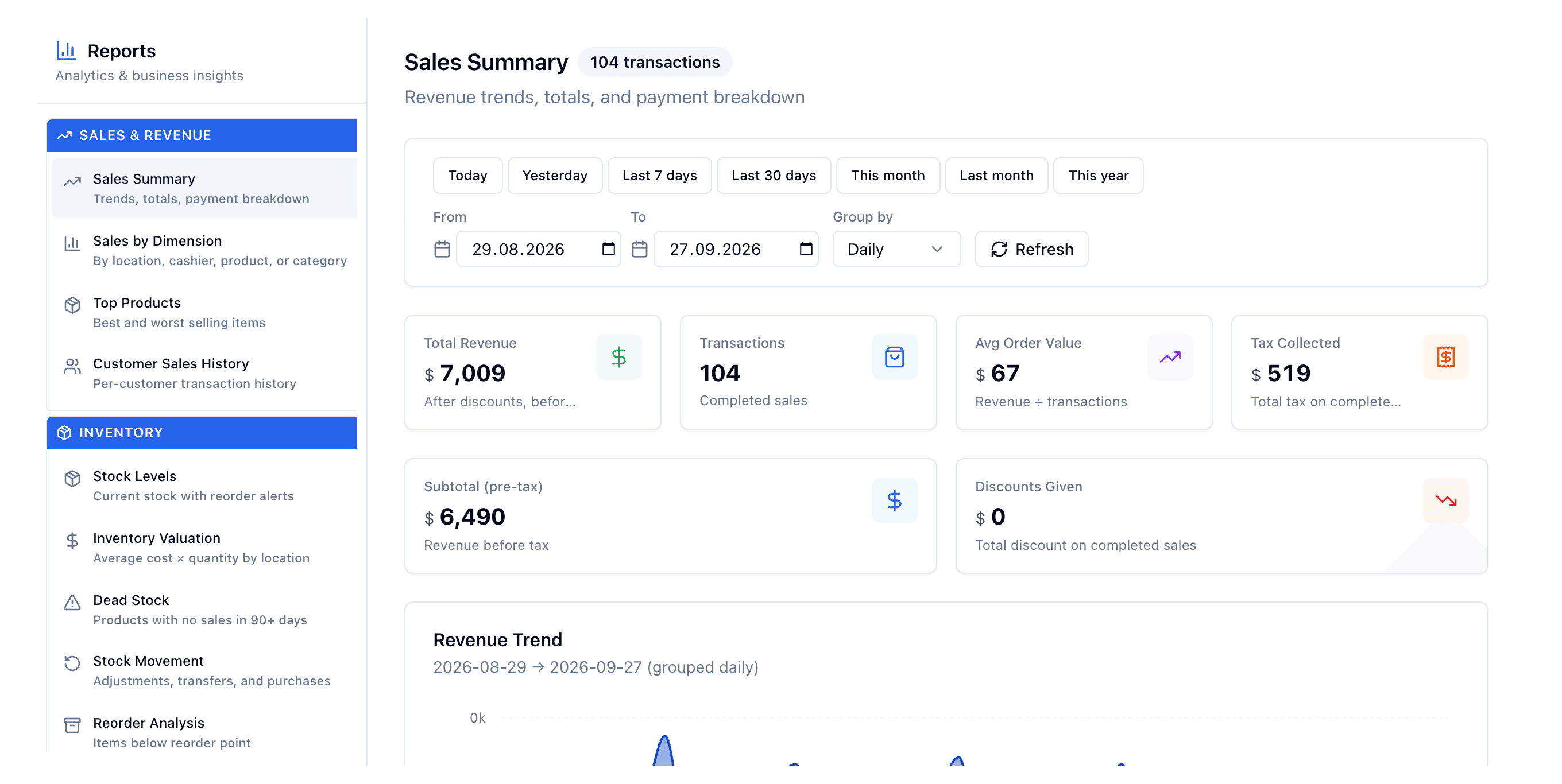Click the 0k axis label on chart
1562x784 pixels.
click(477, 718)
